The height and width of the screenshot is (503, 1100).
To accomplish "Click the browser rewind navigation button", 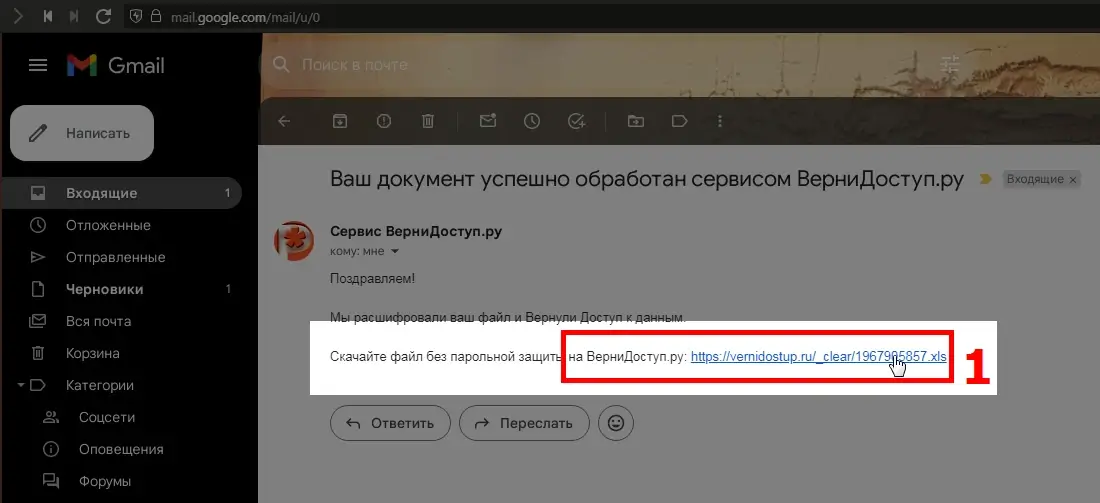I will [48, 16].
